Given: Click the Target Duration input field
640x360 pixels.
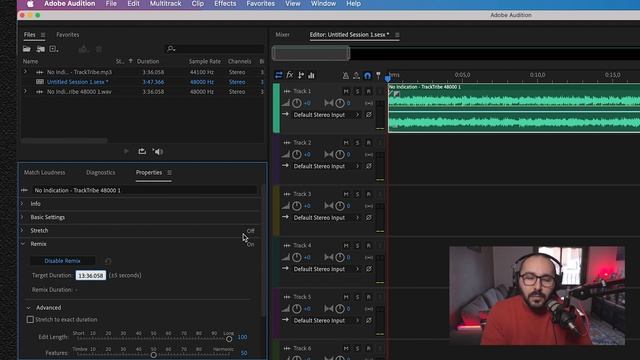Looking at the screenshot, I should click(91, 276).
